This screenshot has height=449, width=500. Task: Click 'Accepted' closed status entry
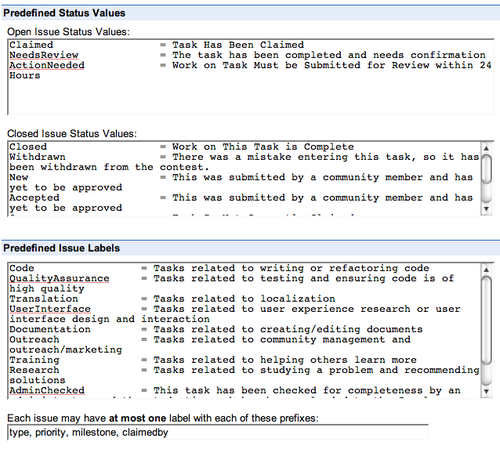tap(34, 197)
